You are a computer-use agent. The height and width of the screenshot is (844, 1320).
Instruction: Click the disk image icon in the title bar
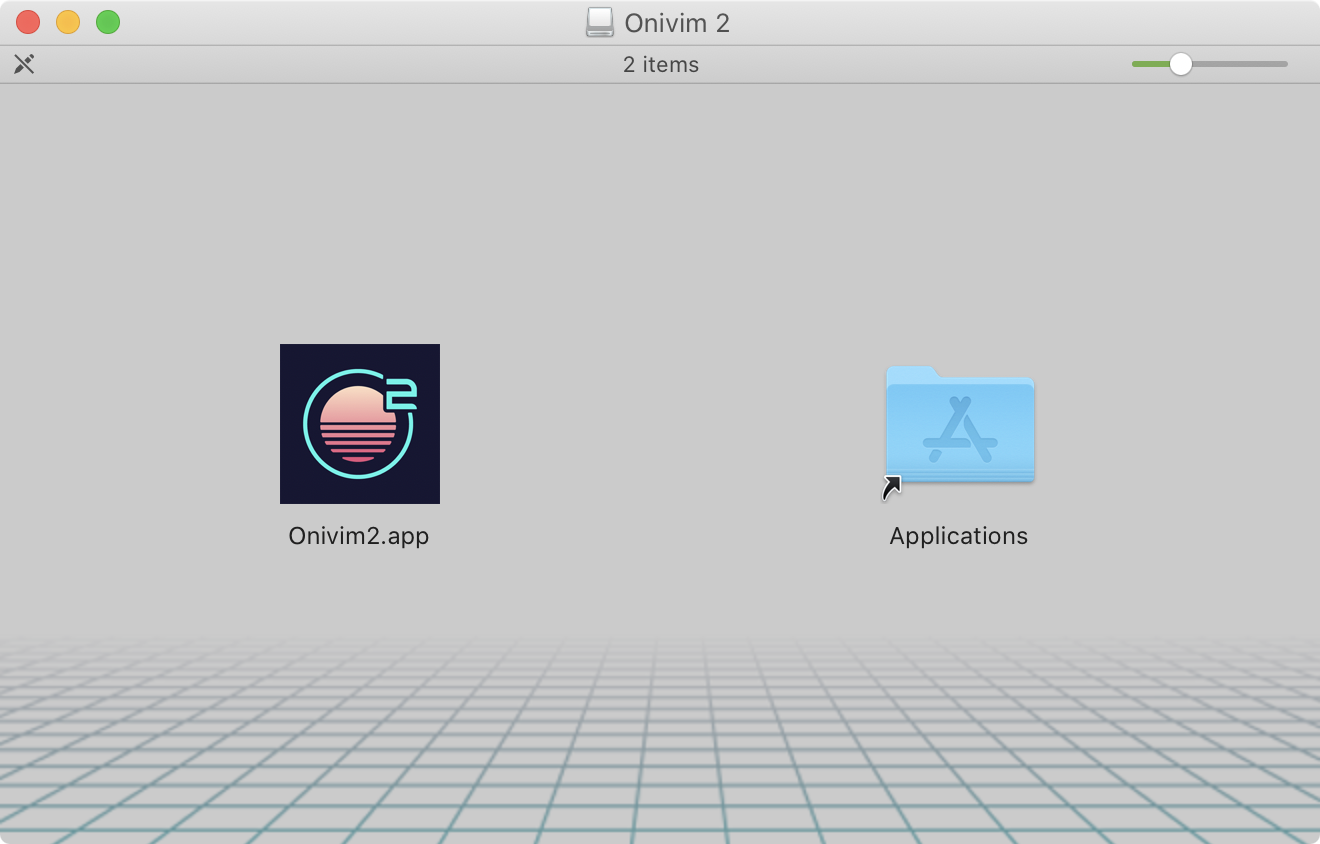click(599, 22)
